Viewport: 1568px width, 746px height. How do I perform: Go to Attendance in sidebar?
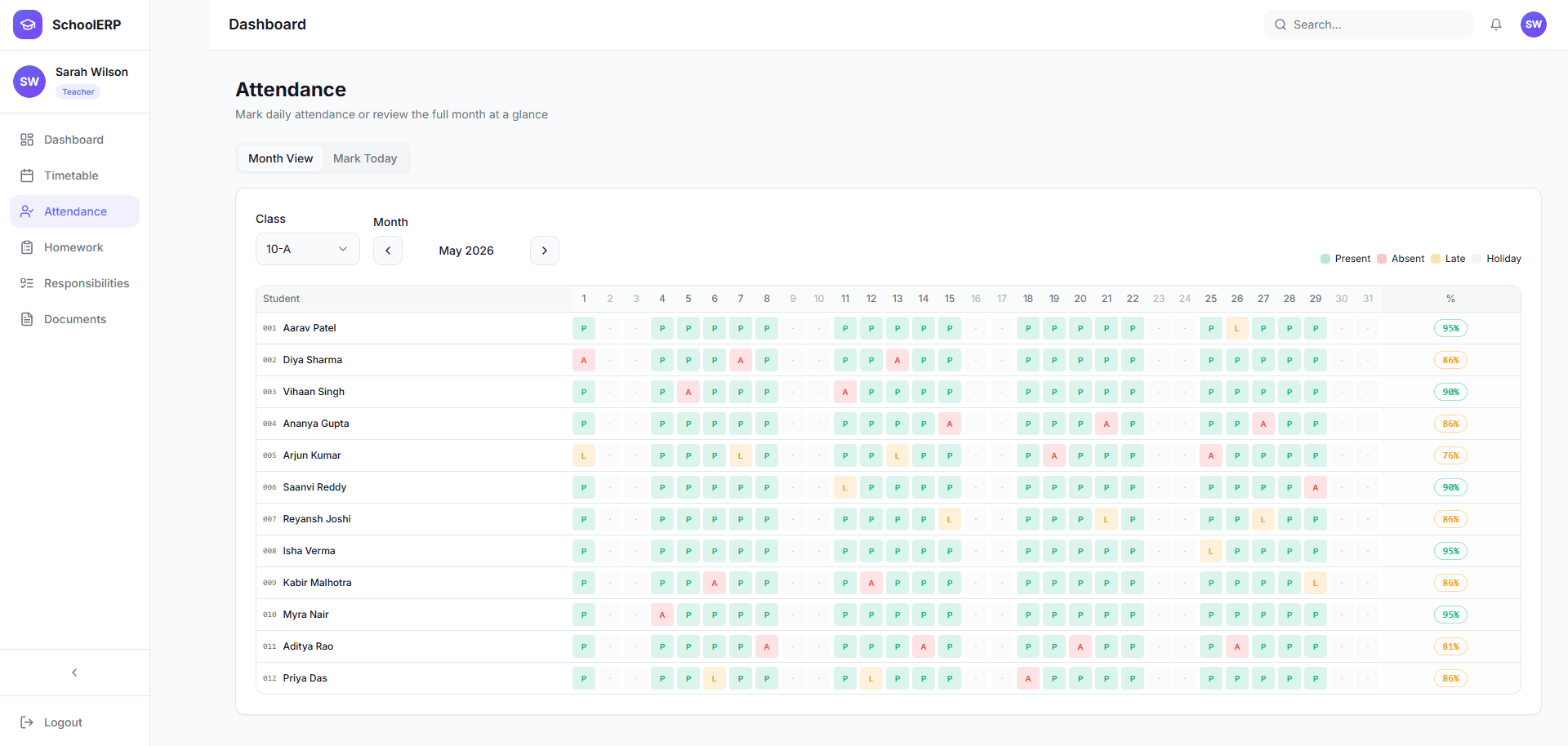74,211
